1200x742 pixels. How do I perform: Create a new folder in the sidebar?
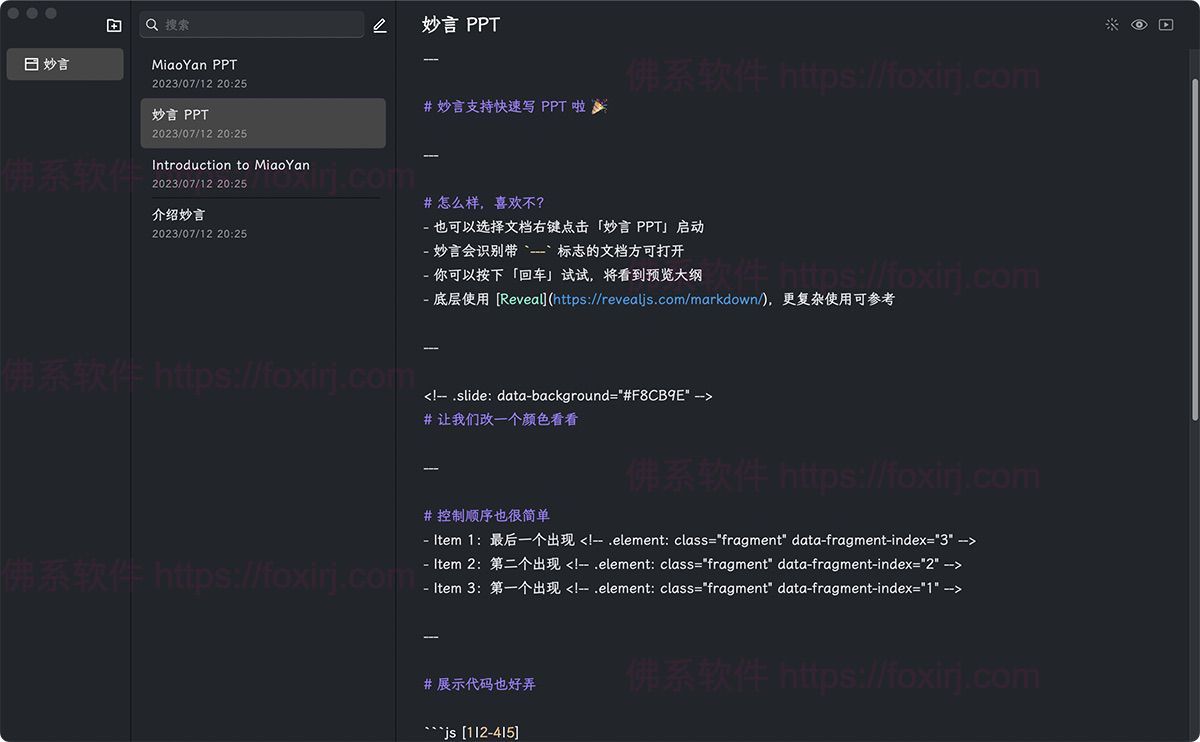coord(113,24)
